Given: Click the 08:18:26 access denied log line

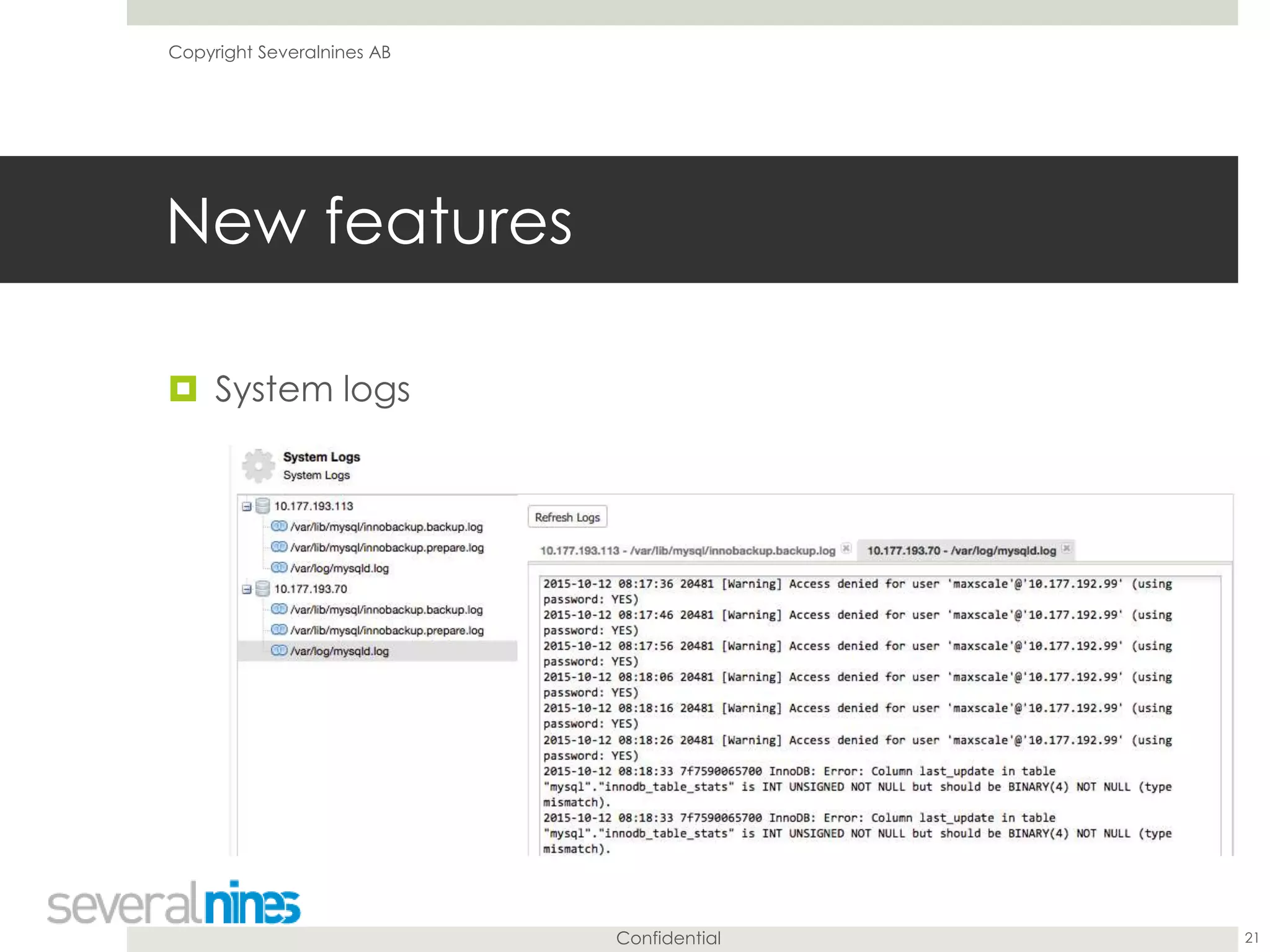Looking at the screenshot, I should pyautogui.click(x=858, y=747).
